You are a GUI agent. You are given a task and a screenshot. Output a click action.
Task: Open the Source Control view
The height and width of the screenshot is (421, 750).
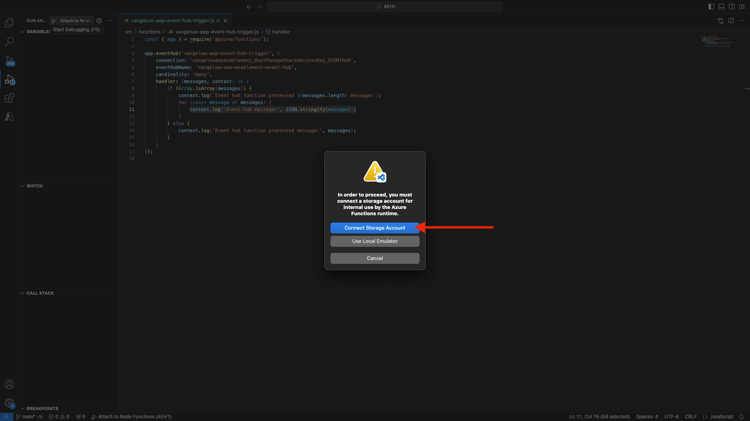pos(9,60)
